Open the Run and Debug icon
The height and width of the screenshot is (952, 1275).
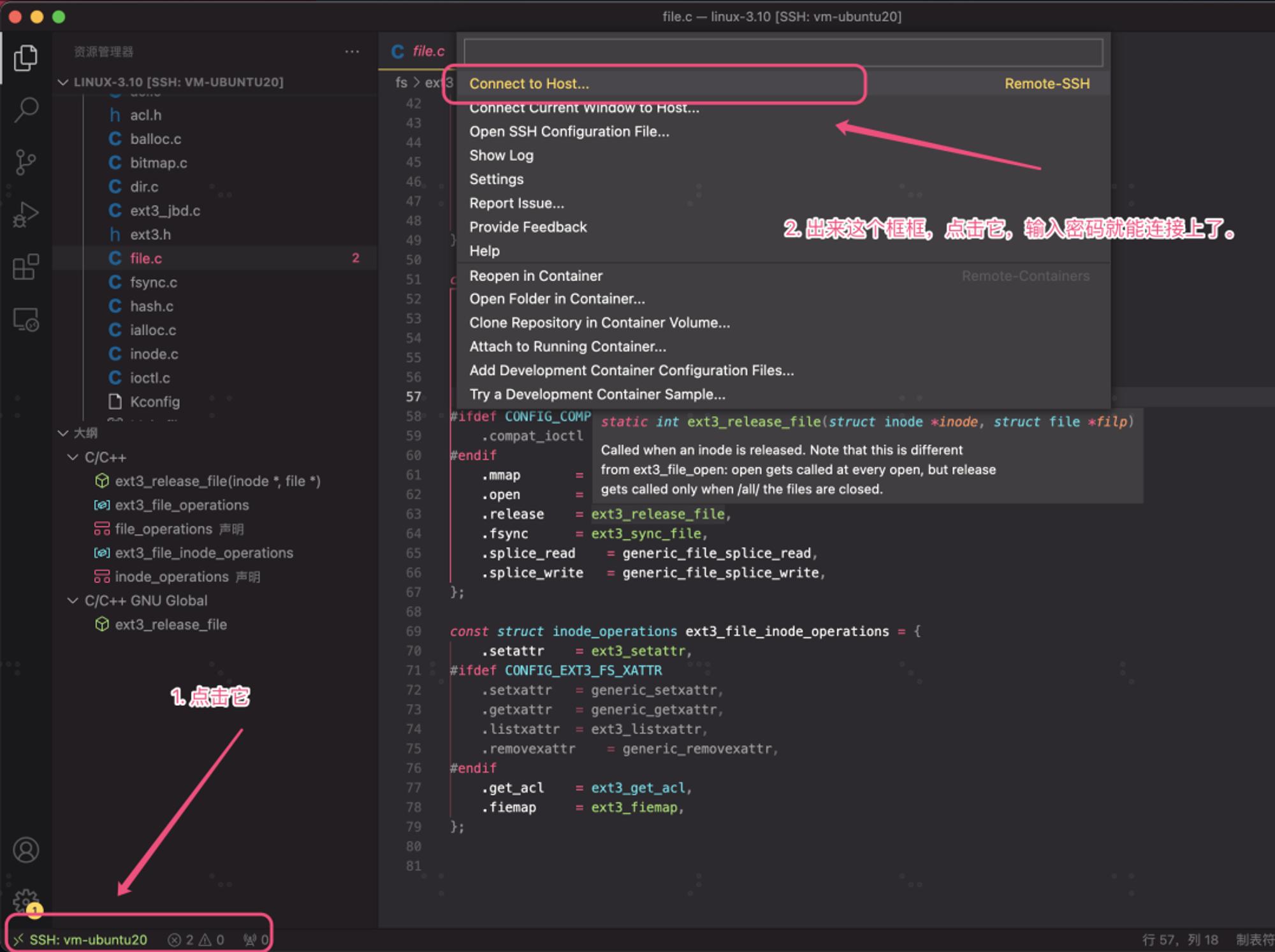click(x=25, y=215)
